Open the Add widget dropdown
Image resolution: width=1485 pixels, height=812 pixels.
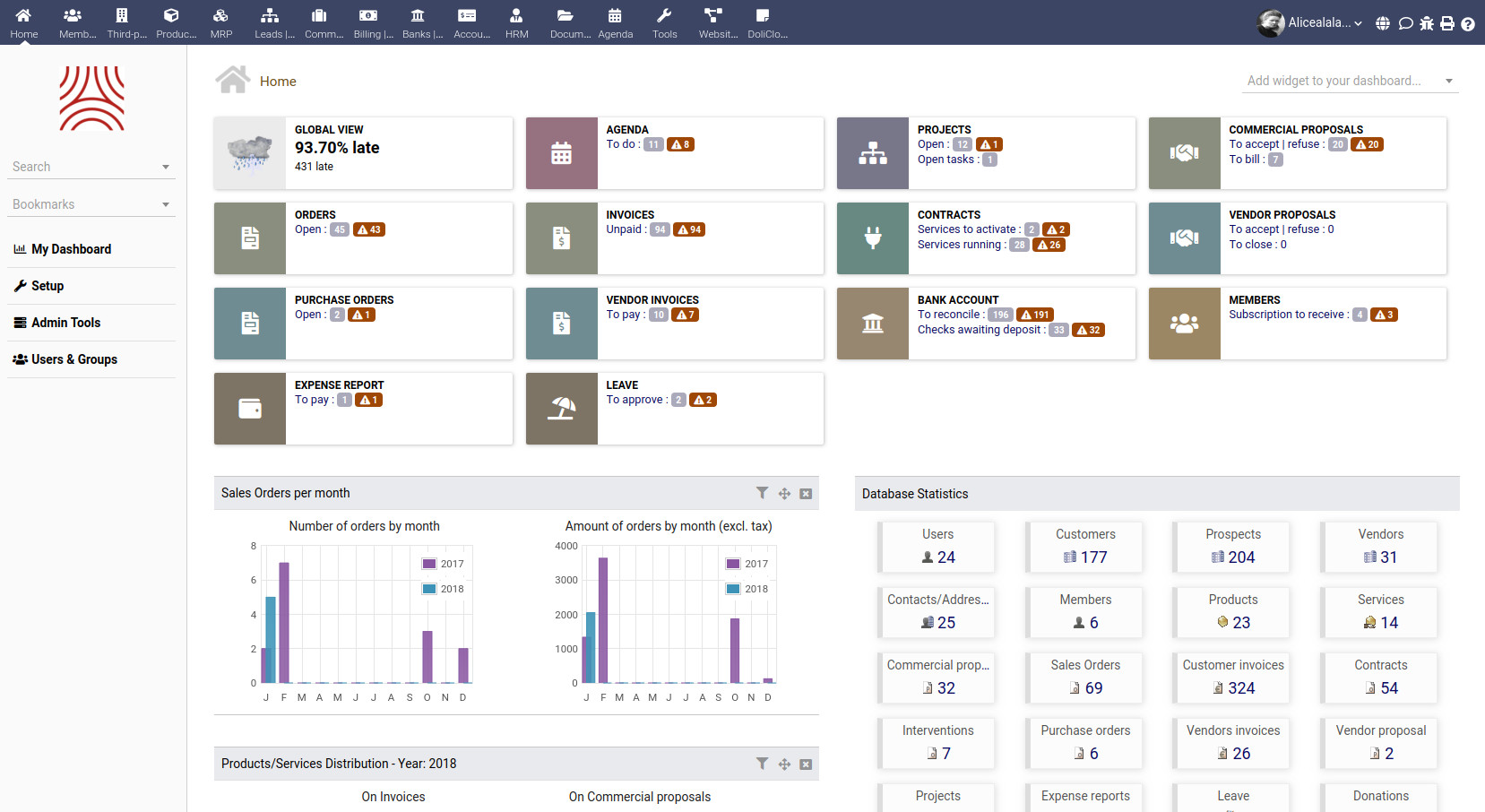tap(1350, 81)
